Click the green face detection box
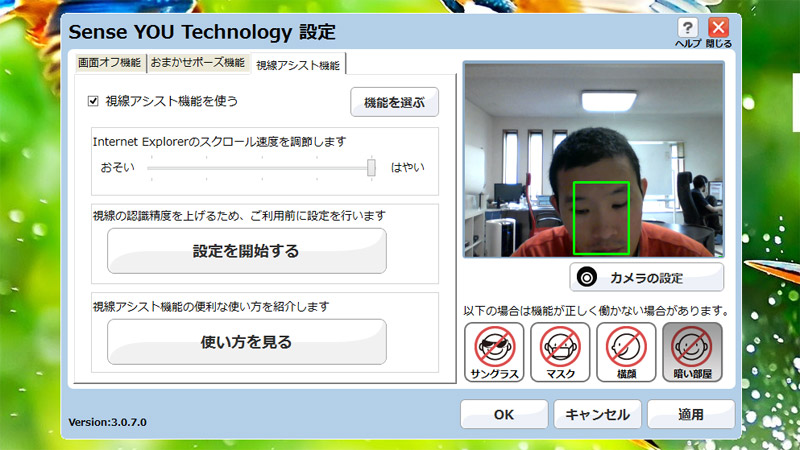Image resolution: width=800 pixels, height=450 pixels. (601, 218)
